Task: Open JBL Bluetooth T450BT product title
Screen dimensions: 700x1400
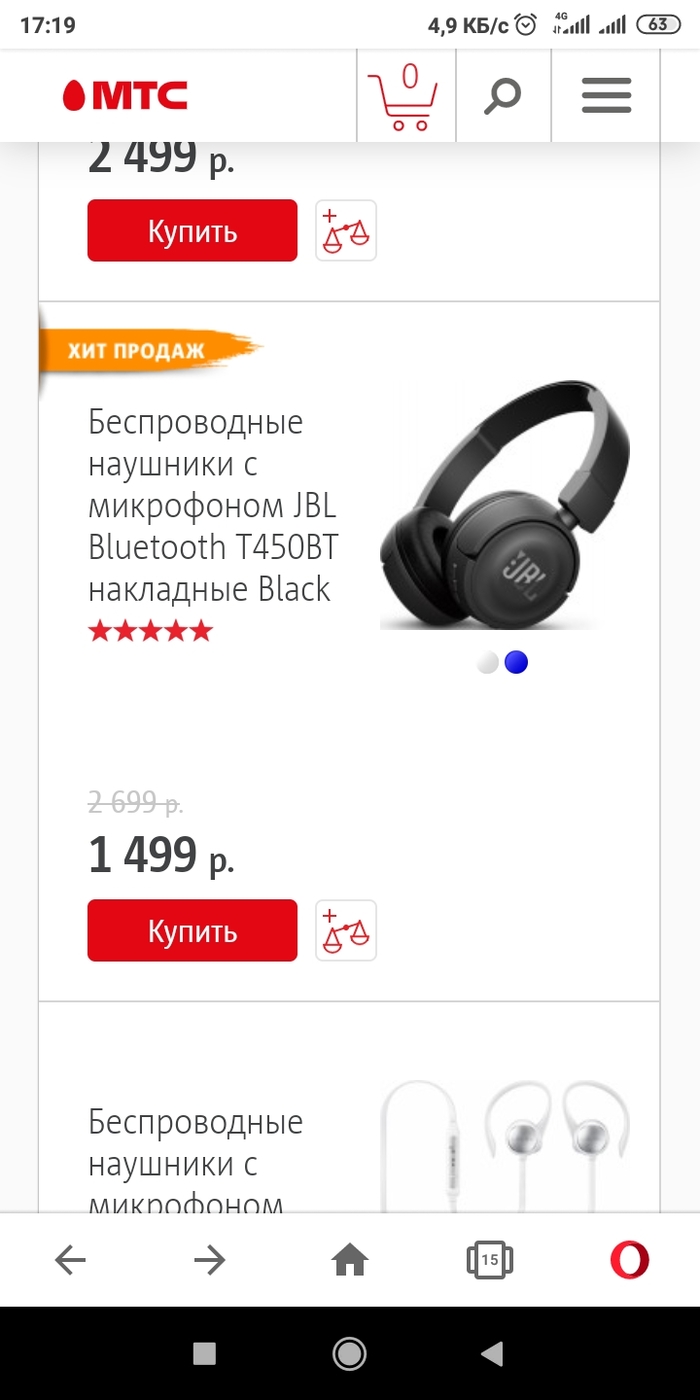Action: click(x=214, y=506)
